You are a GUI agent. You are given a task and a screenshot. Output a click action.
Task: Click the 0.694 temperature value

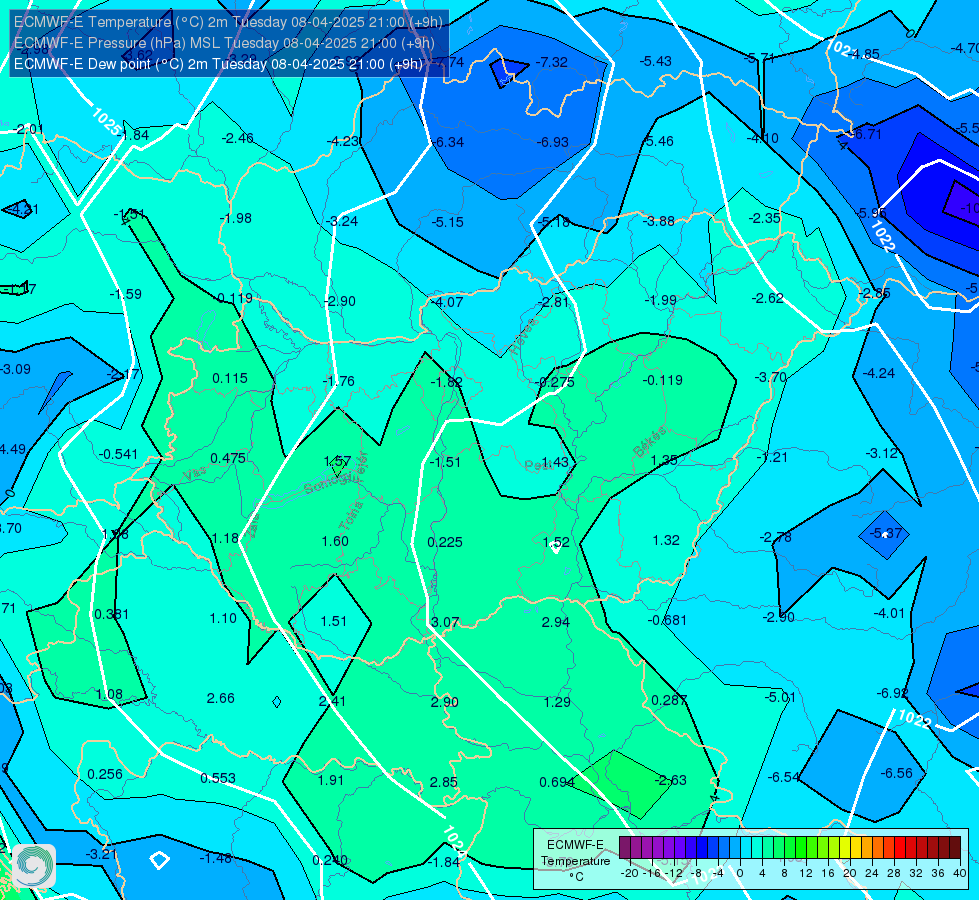556,783
